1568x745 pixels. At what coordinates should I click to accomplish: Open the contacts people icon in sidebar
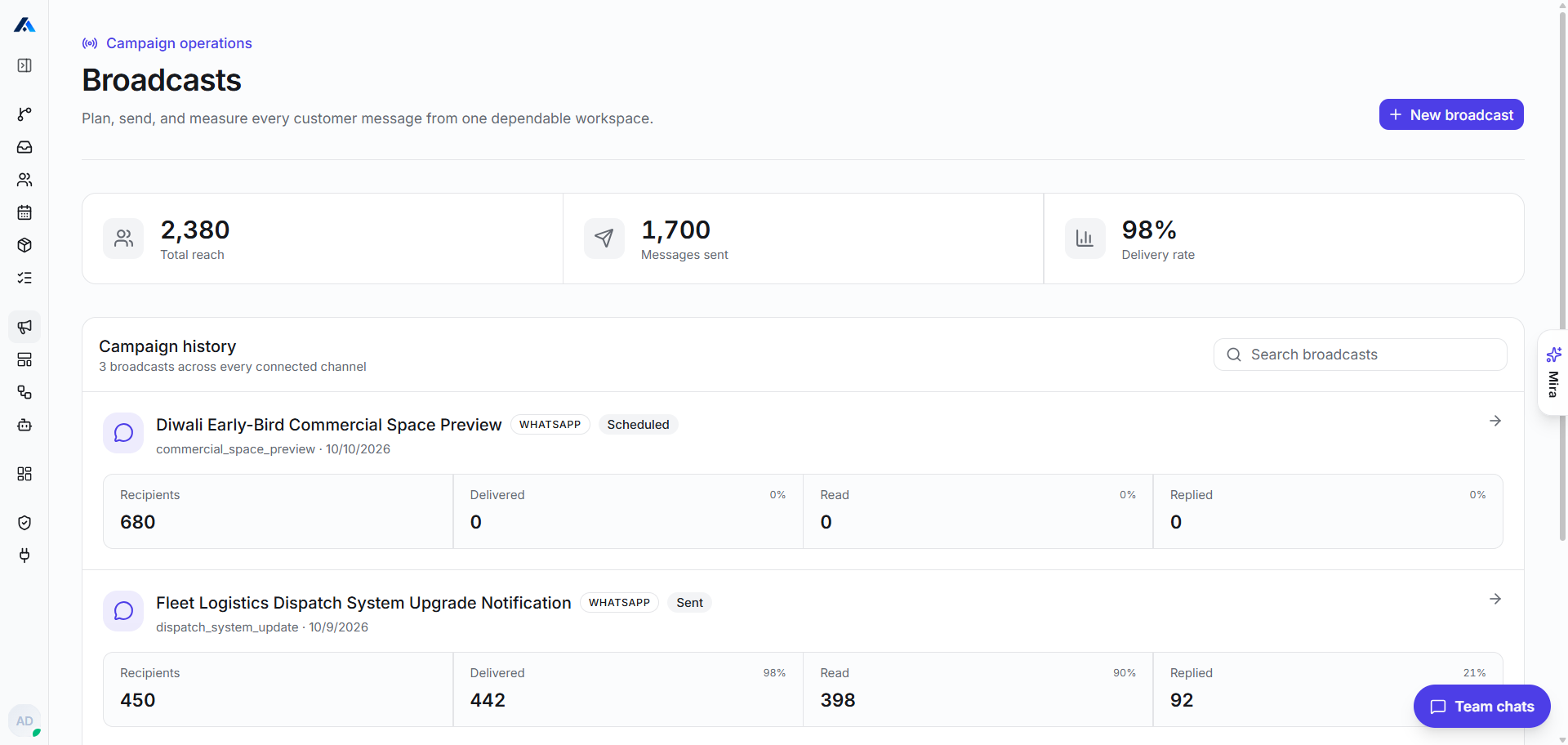click(24, 180)
